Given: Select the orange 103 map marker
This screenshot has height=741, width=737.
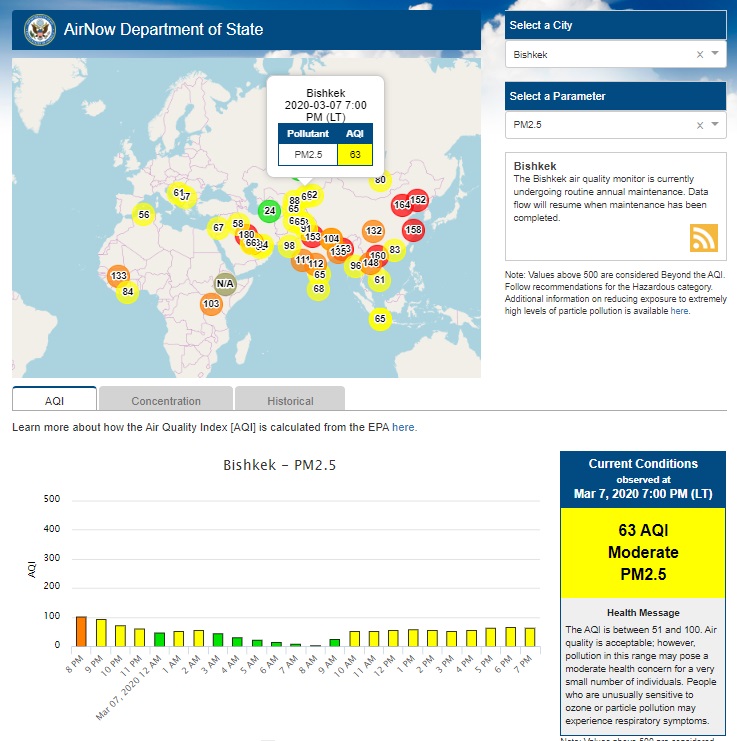Looking at the screenshot, I should (211, 304).
